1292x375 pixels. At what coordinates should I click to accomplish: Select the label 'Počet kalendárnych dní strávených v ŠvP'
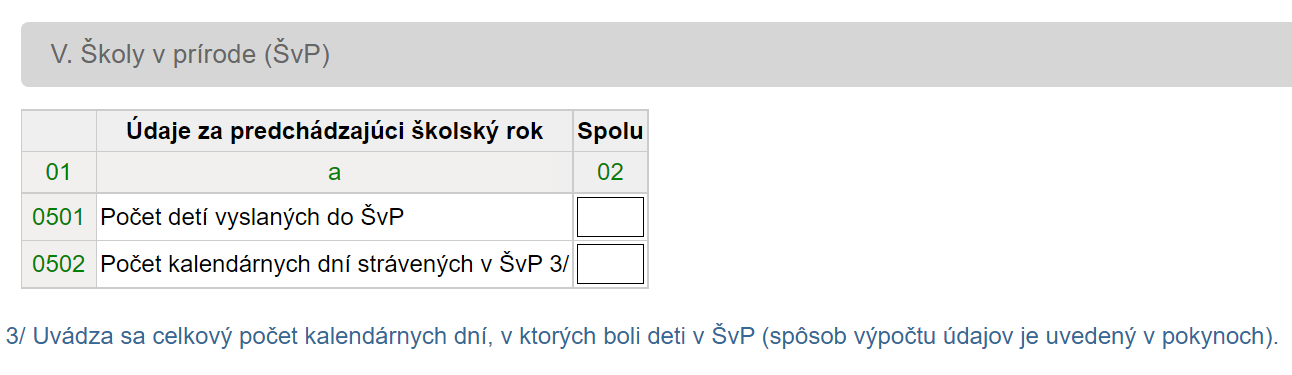(x=321, y=265)
